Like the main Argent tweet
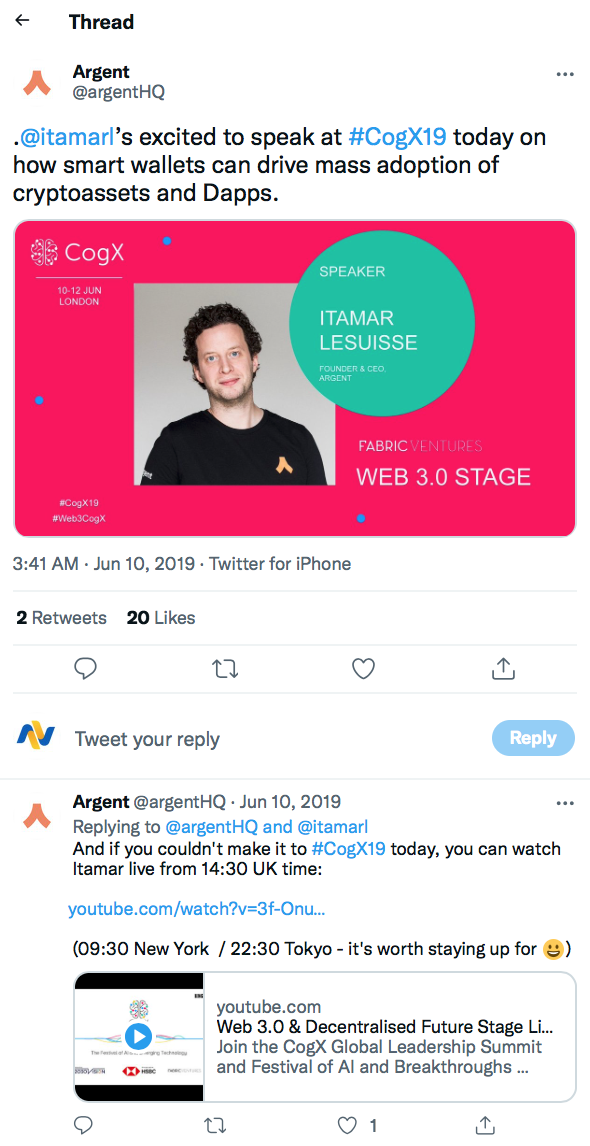The image size is (590, 1146). pyautogui.click(x=363, y=668)
